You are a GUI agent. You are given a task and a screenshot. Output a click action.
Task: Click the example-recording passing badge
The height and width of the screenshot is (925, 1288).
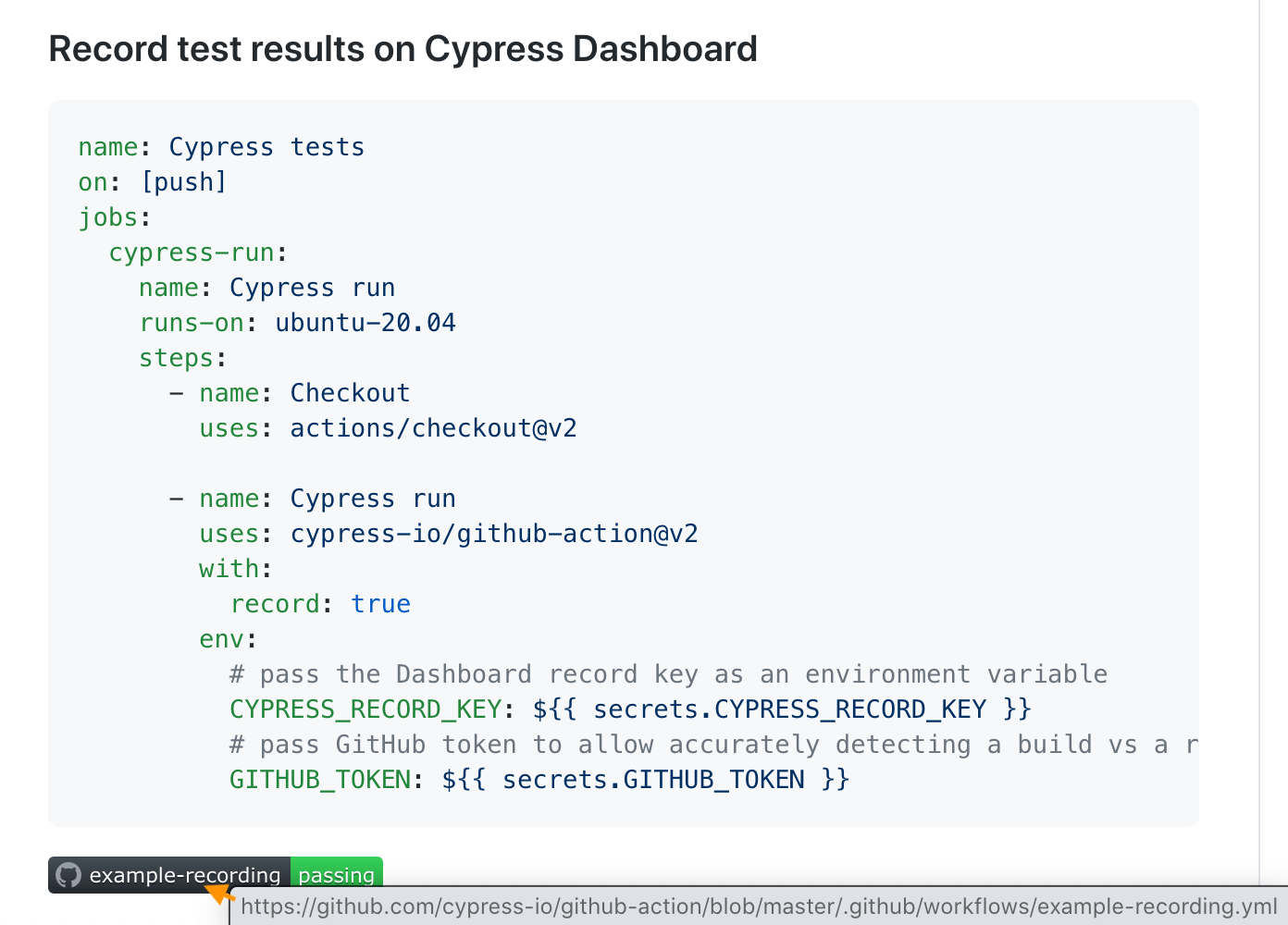point(216,874)
